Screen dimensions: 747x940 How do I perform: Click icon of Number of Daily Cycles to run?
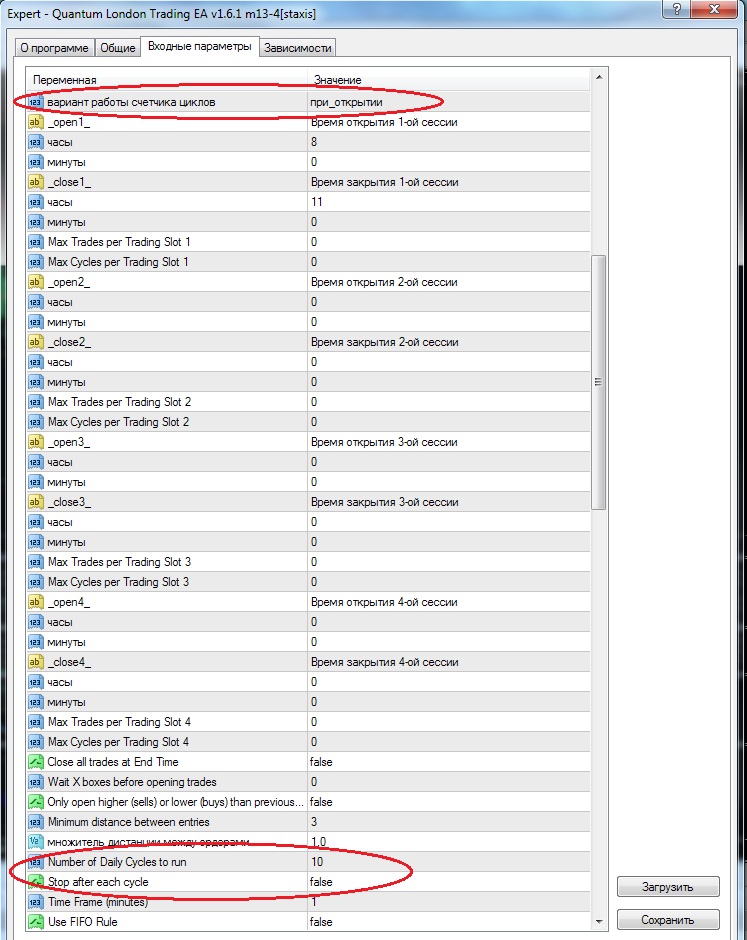(36, 862)
